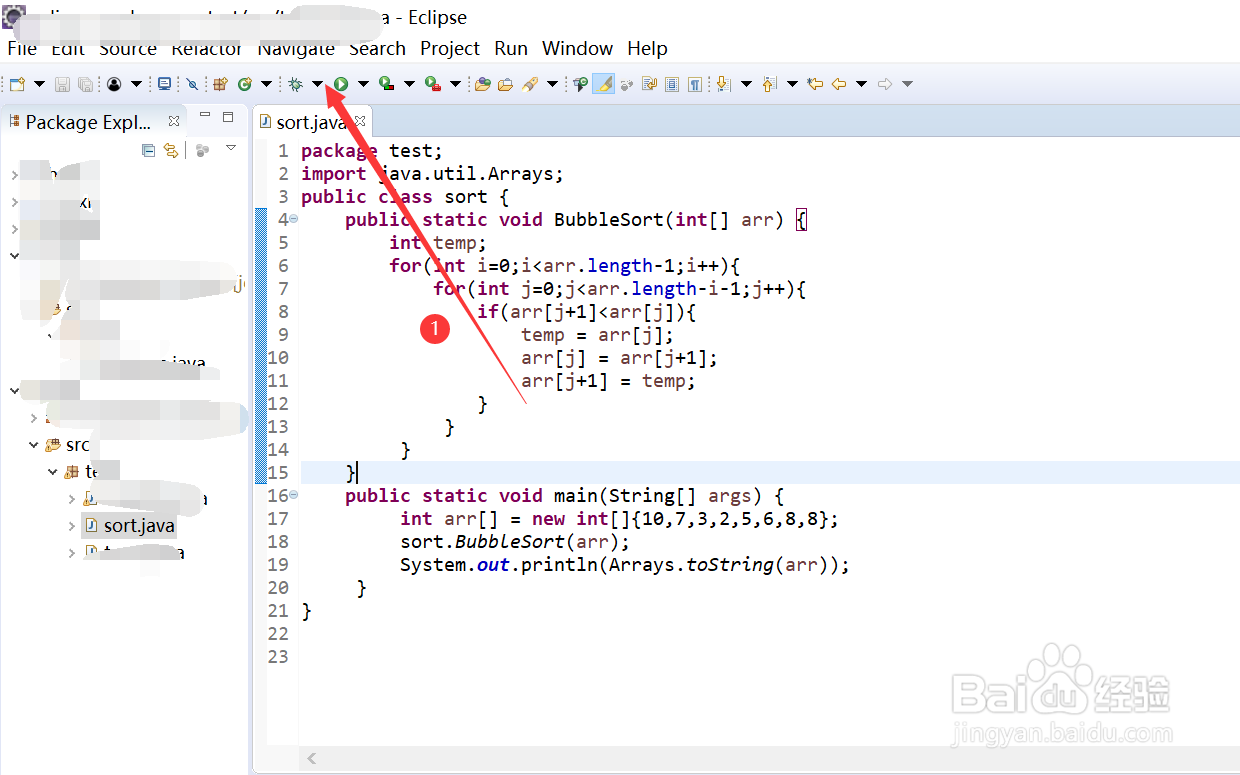Click the Next Annotation down-arrow icon

(x=724, y=84)
